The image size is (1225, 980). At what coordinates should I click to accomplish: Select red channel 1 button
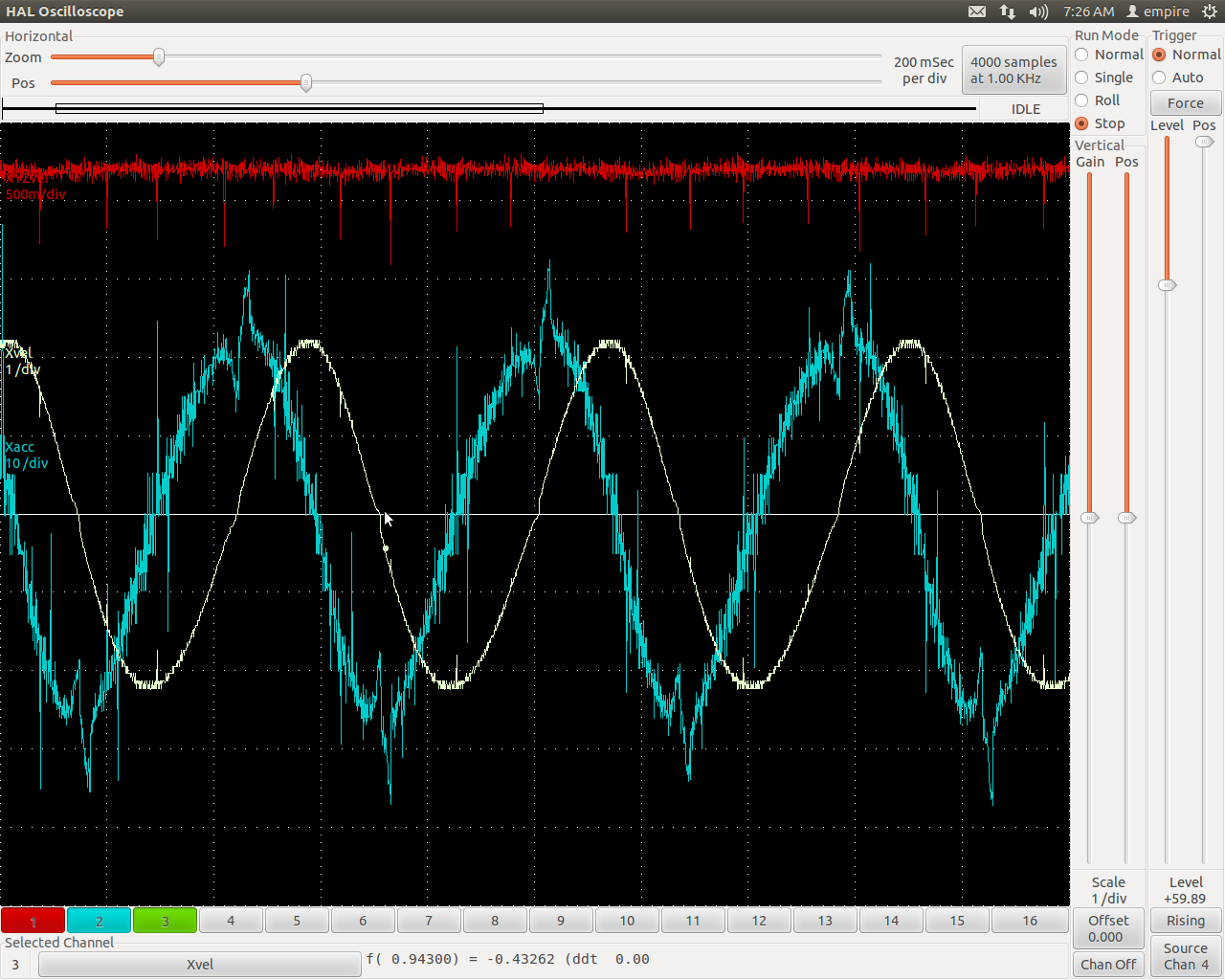[x=33, y=921]
